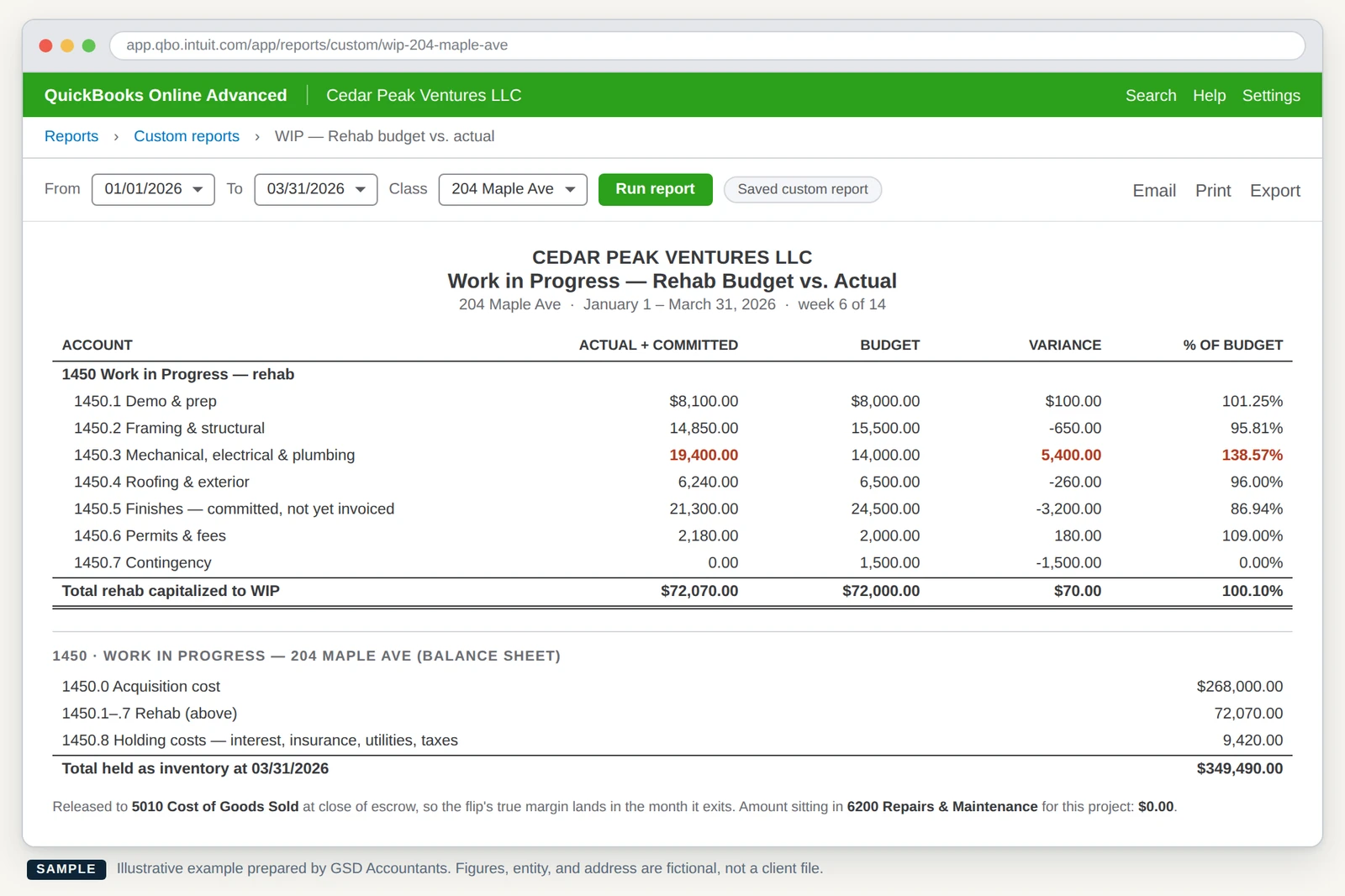Select the 1450.7 Contingency row label
Viewport: 1345px width, 896px height.
pyautogui.click(x=143, y=562)
